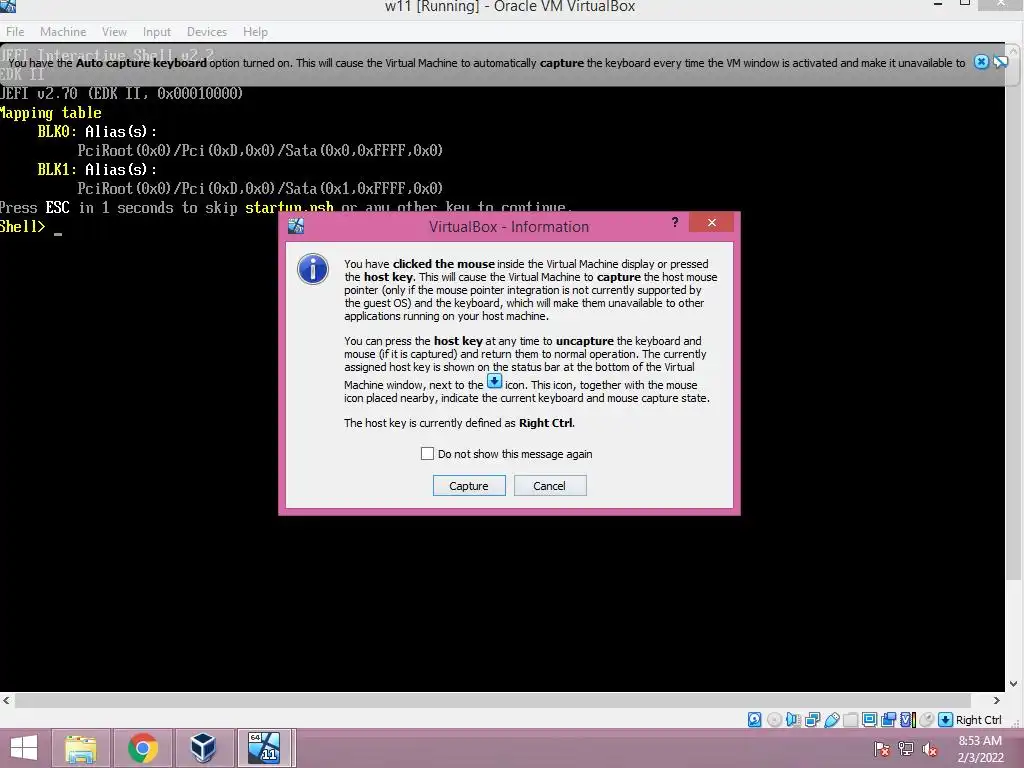Click the Cancel button in dialog

(550, 486)
